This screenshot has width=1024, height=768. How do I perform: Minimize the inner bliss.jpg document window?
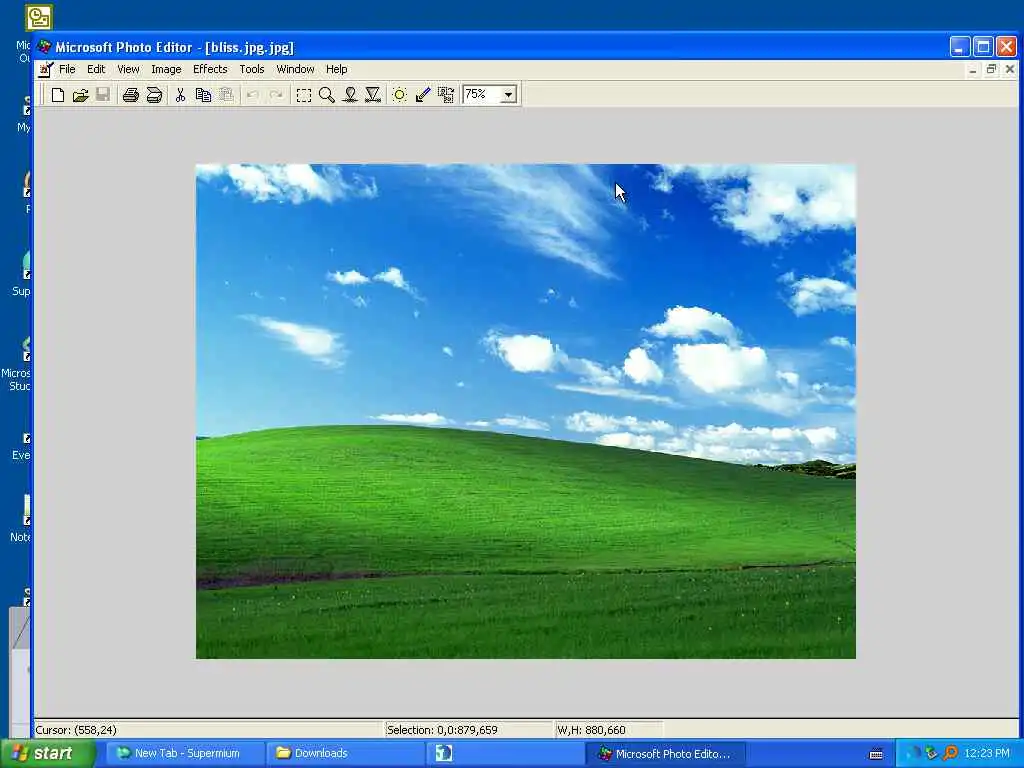tap(973, 69)
